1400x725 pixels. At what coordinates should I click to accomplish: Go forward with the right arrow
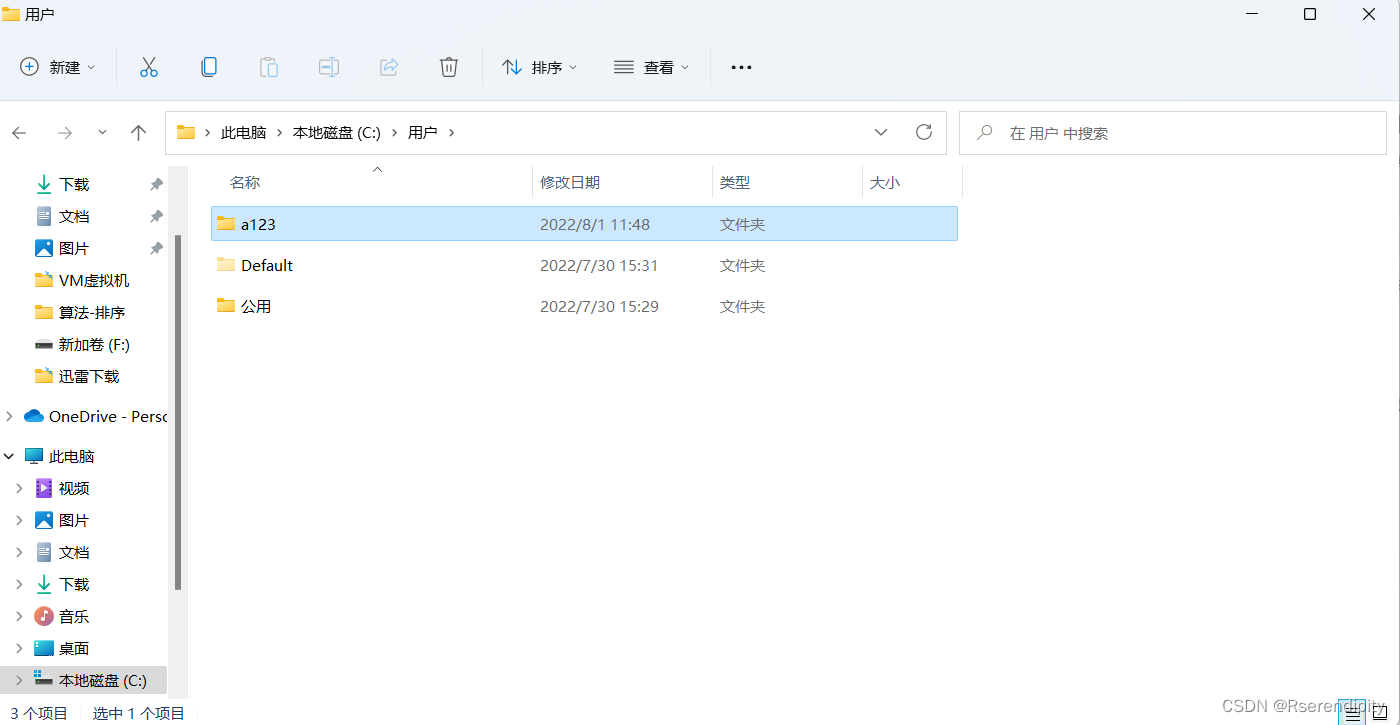(65, 132)
